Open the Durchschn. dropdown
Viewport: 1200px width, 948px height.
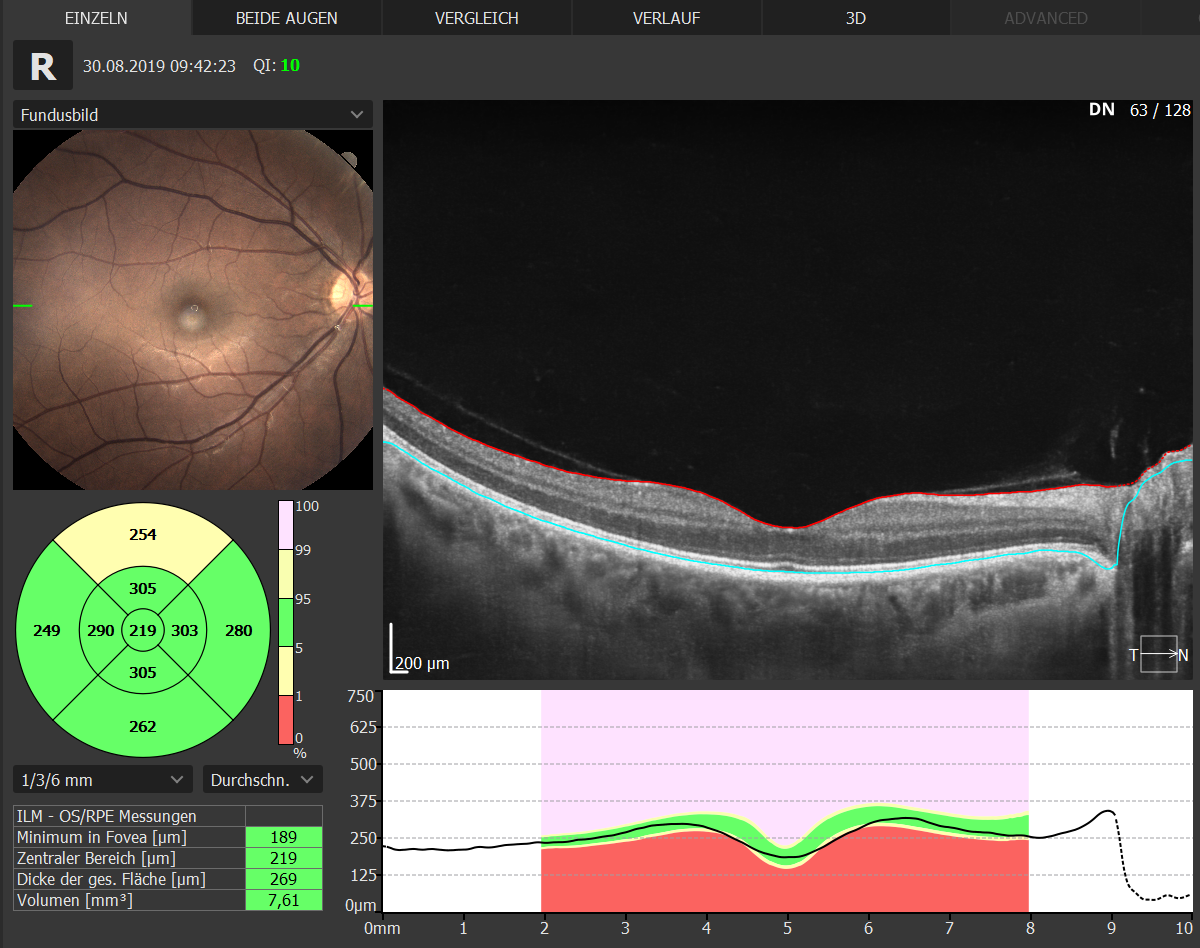pyautogui.click(x=263, y=779)
